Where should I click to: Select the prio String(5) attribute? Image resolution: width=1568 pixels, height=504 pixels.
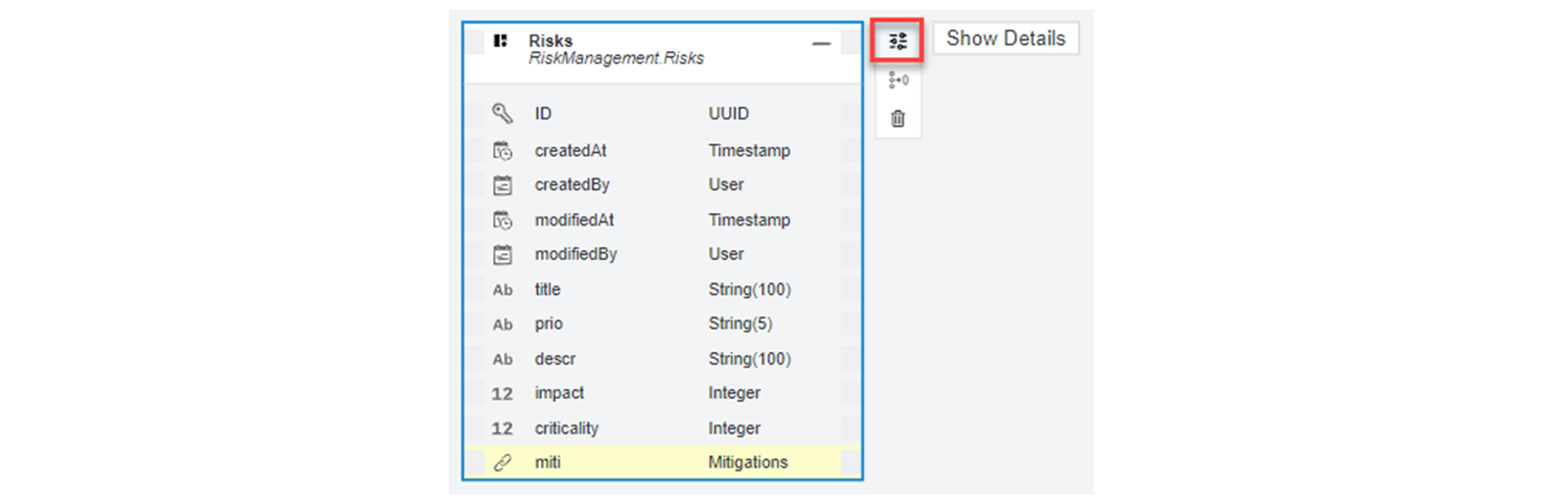point(662,324)
